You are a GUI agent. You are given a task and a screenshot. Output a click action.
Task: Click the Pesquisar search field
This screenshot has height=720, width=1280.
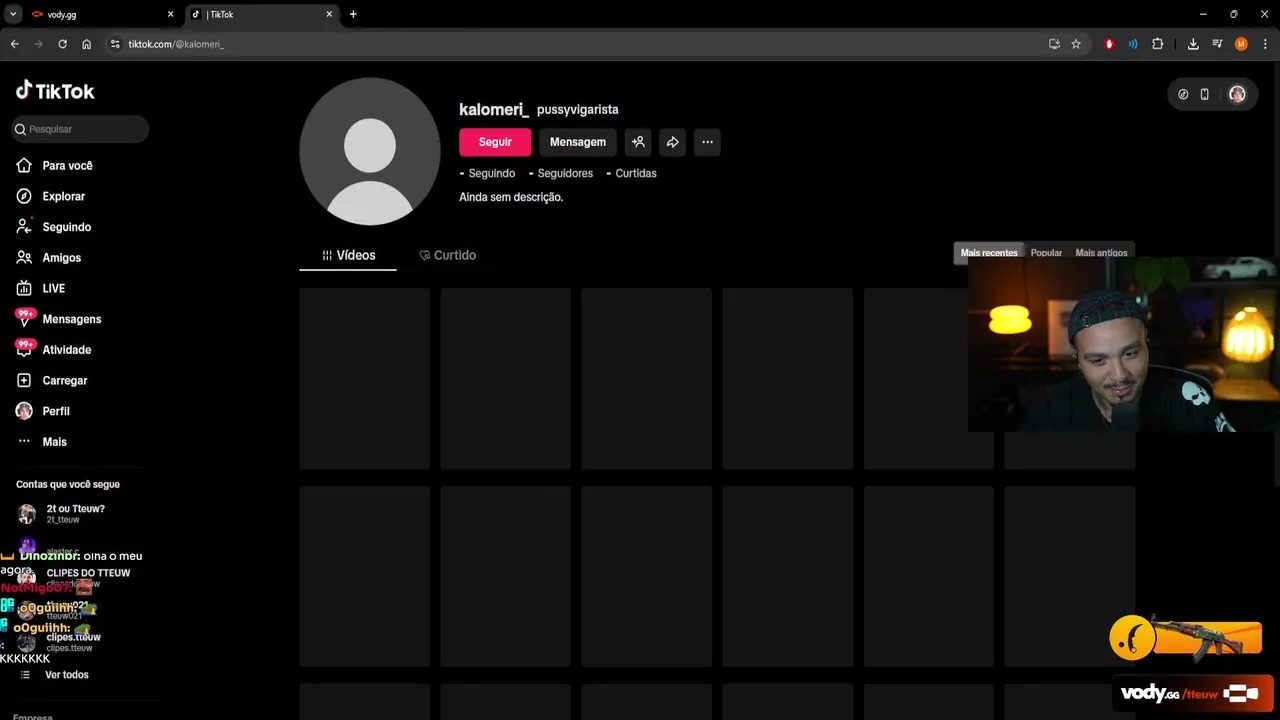80,129
